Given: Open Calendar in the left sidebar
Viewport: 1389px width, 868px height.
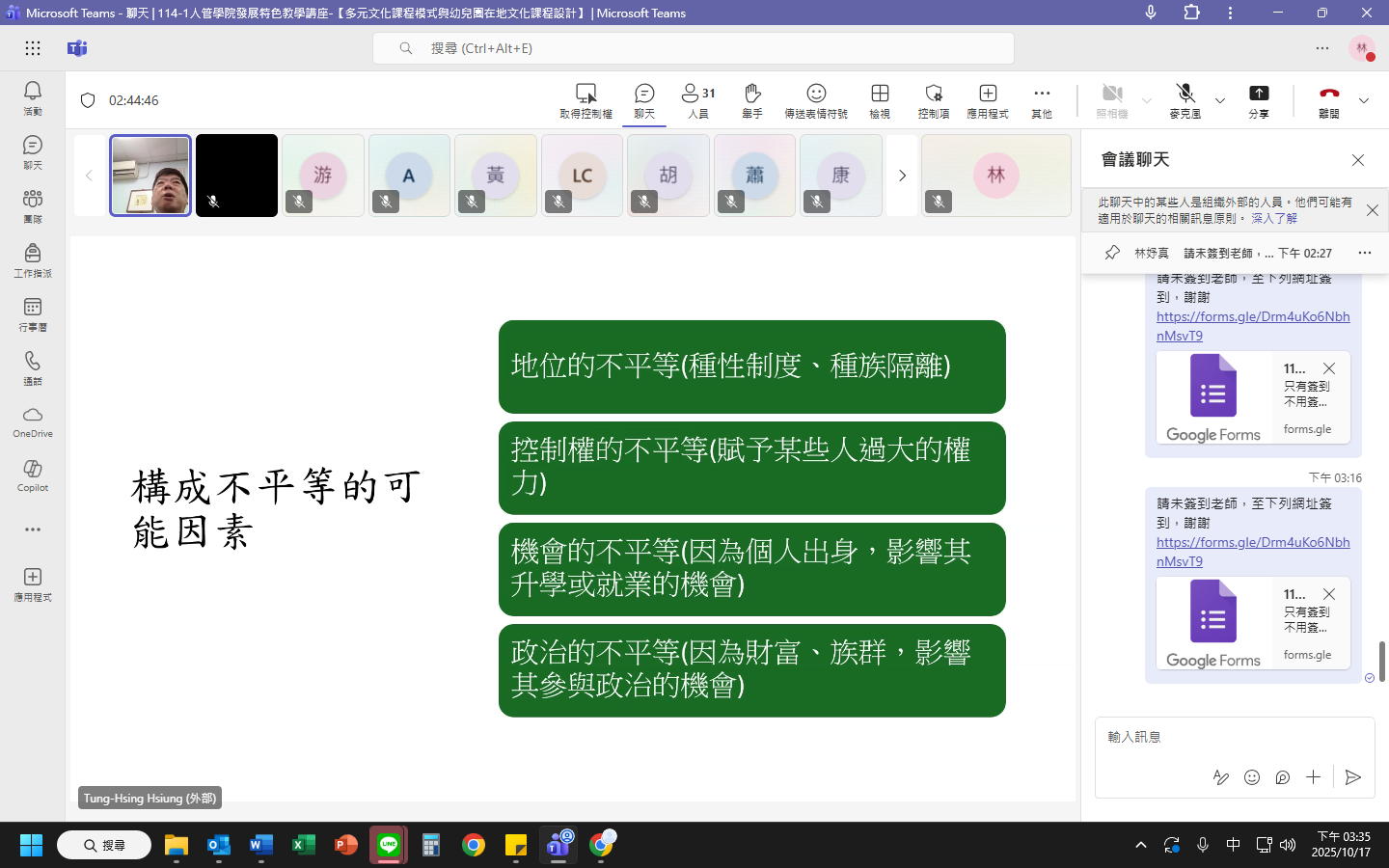Looking at the screenshot, I should tap(33, 313).
